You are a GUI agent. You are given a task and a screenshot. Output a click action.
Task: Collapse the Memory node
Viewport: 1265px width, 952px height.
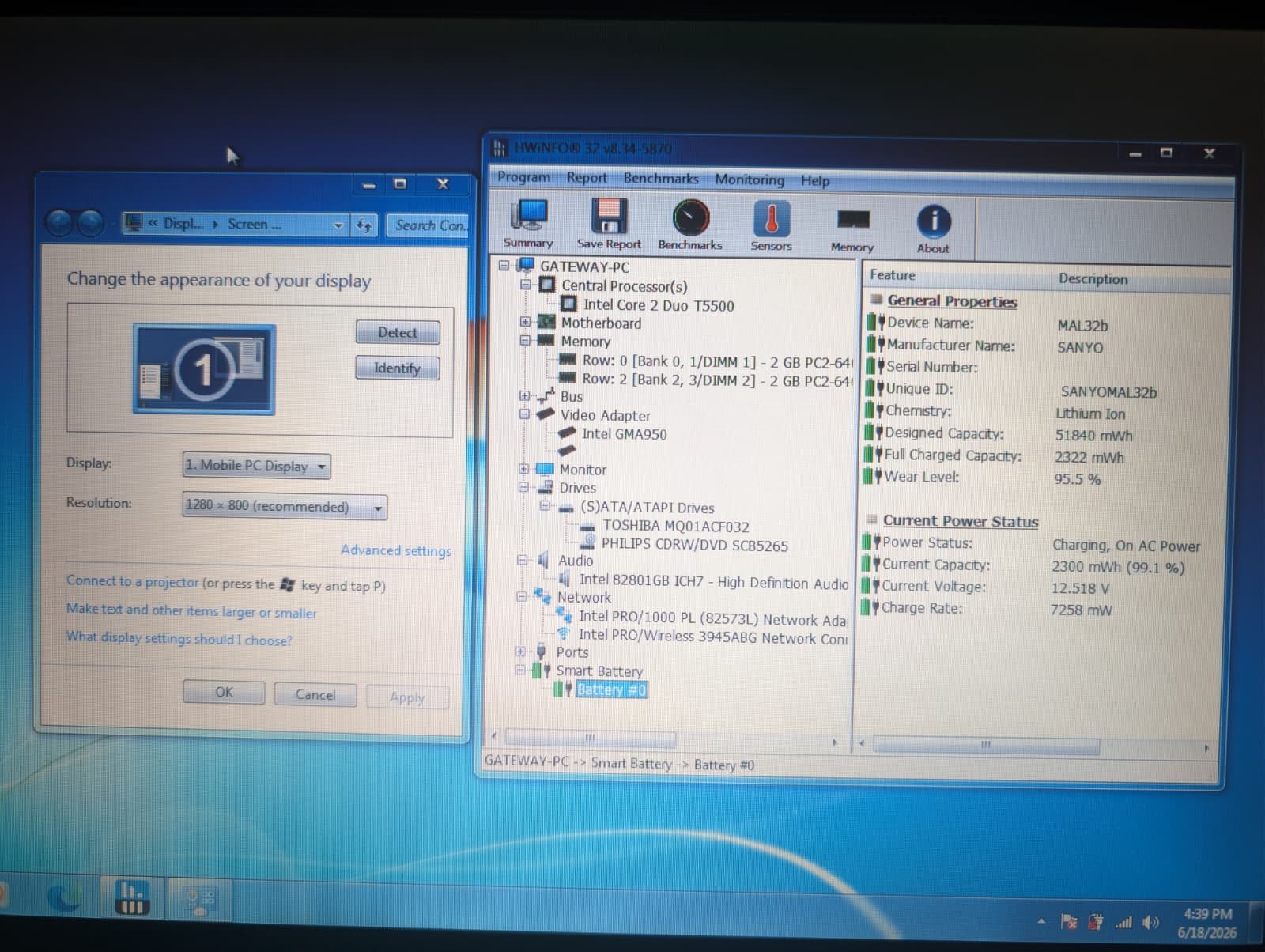[525, 340]
